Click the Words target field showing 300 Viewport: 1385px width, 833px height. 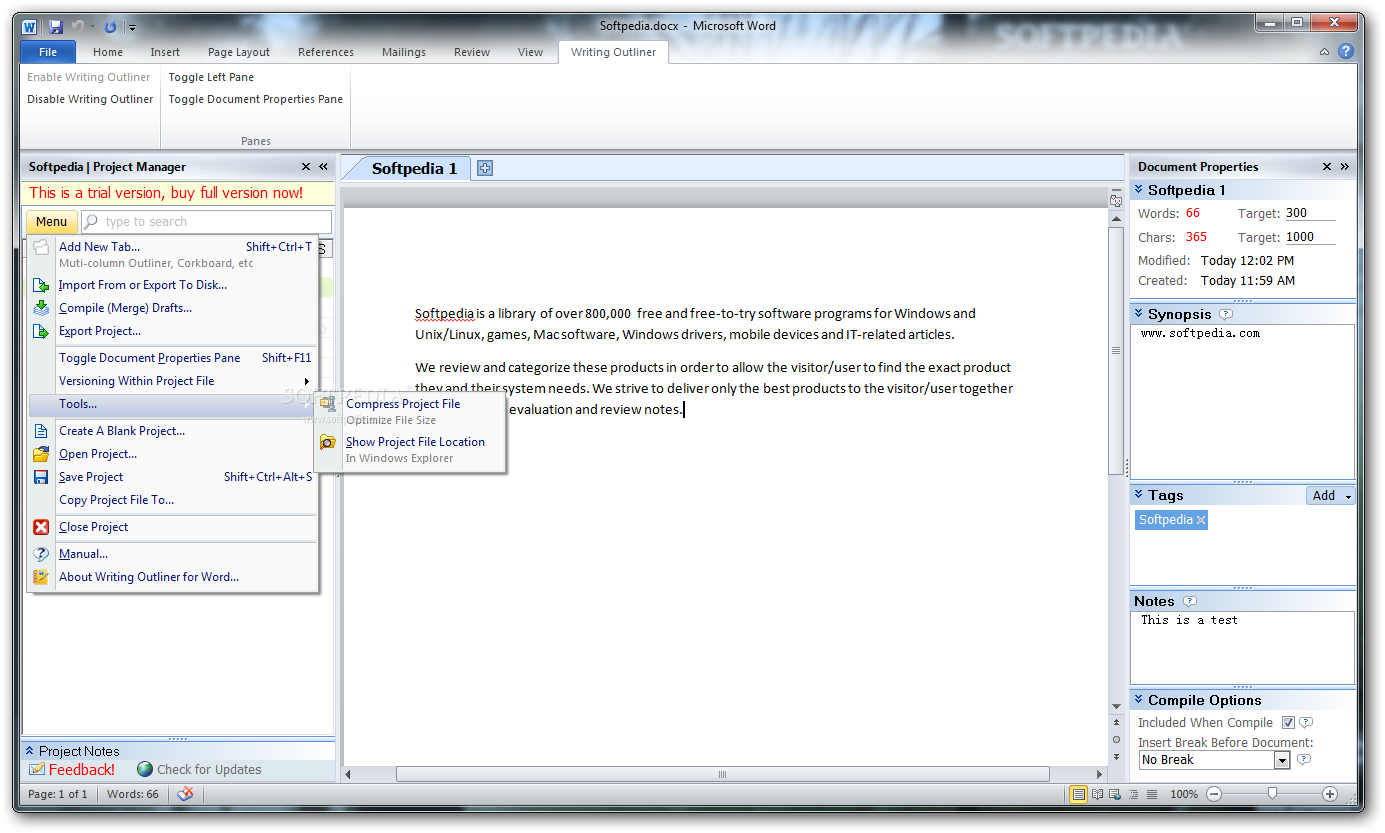pos(1310,213)
